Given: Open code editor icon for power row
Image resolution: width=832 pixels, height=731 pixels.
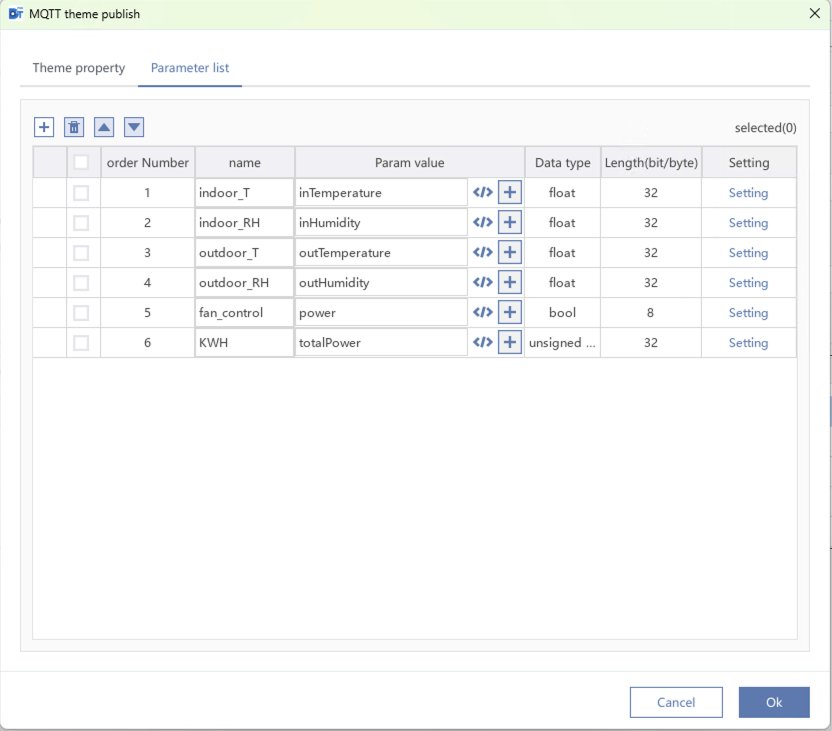Looking at the screenshot, I should [483, 313].
